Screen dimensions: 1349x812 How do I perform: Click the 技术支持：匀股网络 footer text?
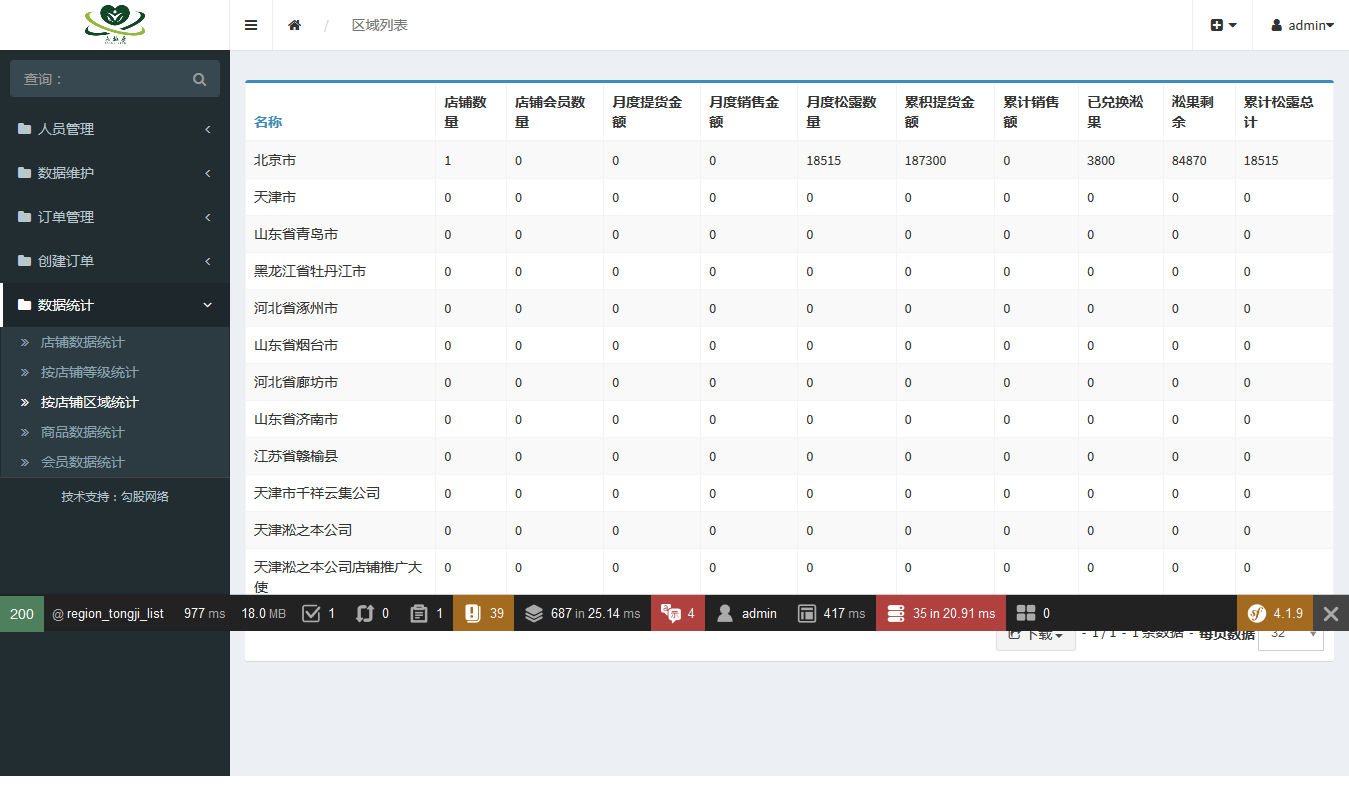click(115, 496)
